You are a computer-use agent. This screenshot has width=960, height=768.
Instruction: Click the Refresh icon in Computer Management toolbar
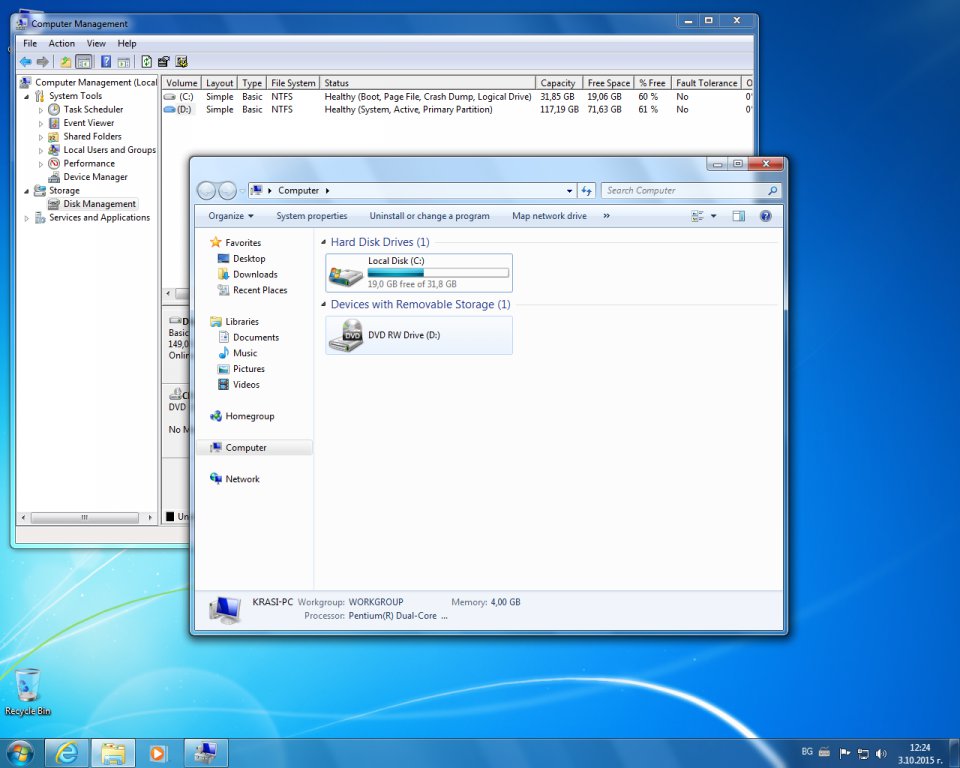[147, 62]
